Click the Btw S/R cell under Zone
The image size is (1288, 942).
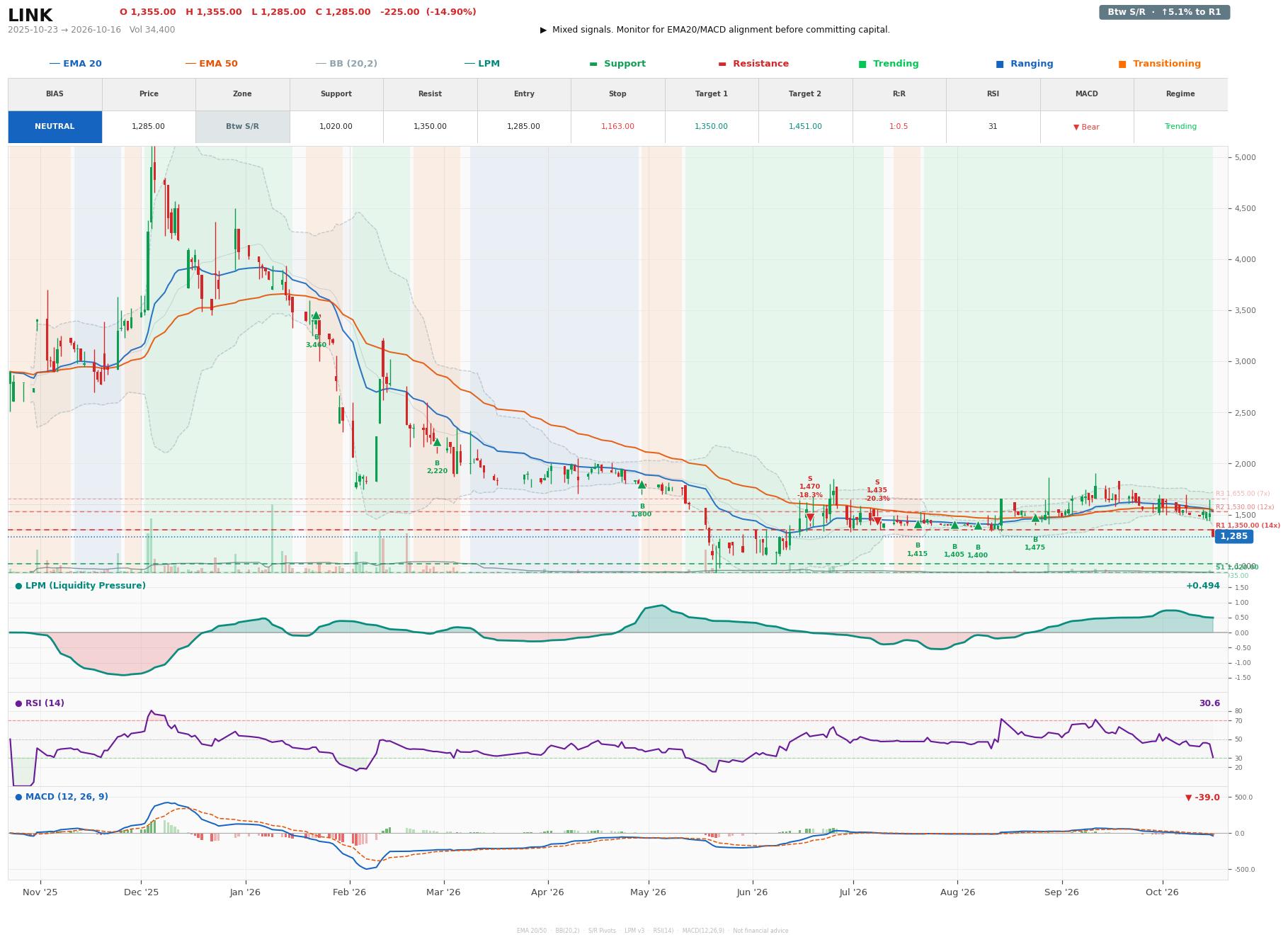(242, 127)
